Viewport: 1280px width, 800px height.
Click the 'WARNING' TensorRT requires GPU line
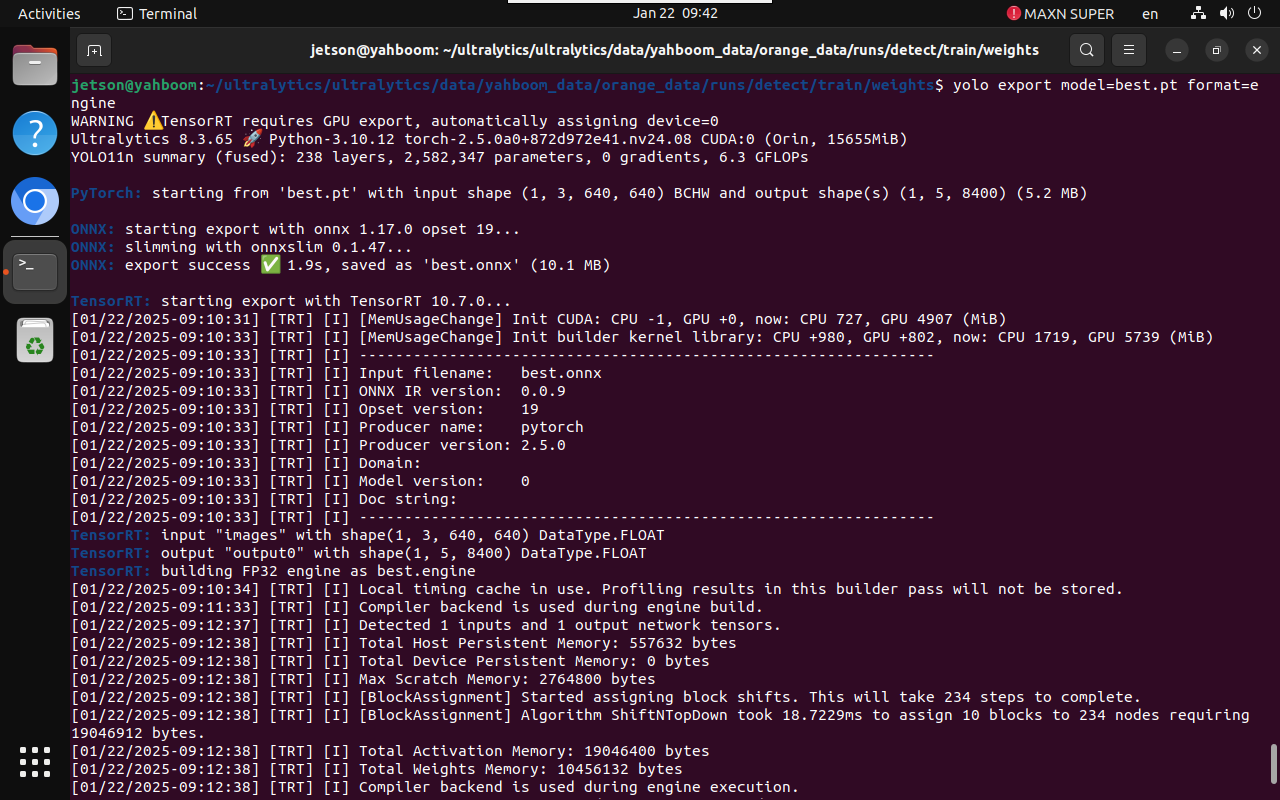coord(395,121)
